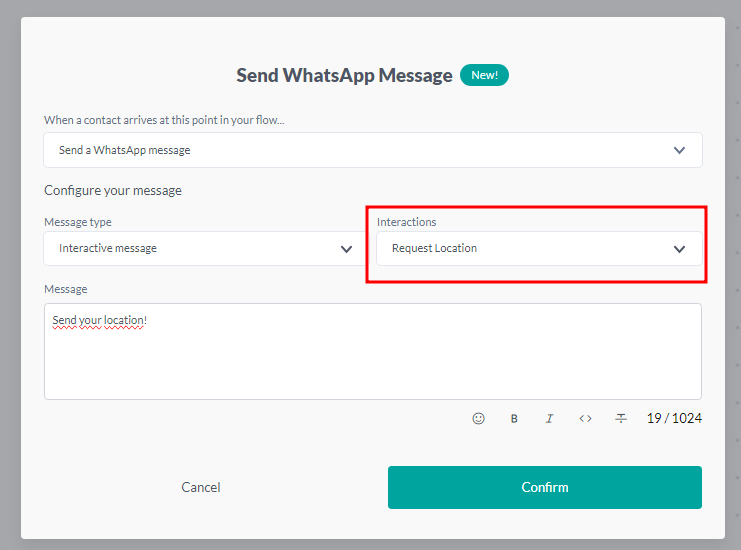The height and width of the screenshot is (550, 741).
Task: Open the emoji picker icon
Action: click(478, 418)
